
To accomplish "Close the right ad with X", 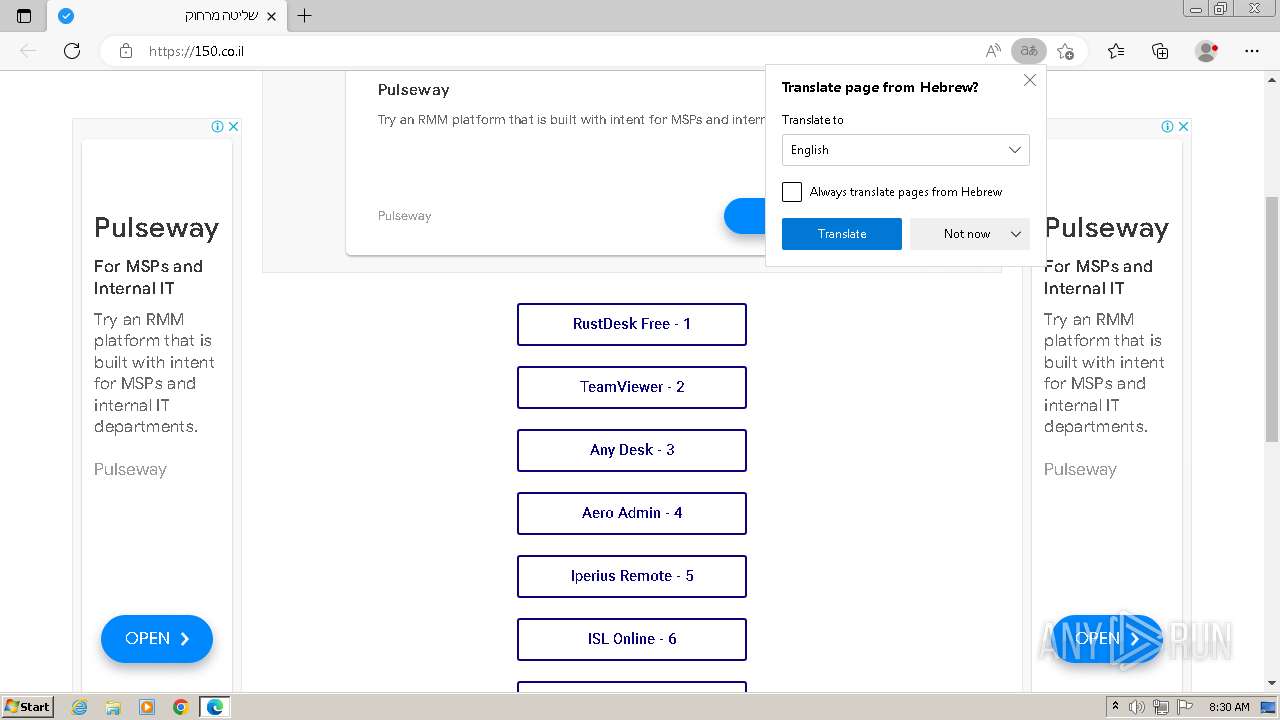I will (1183, 126).
